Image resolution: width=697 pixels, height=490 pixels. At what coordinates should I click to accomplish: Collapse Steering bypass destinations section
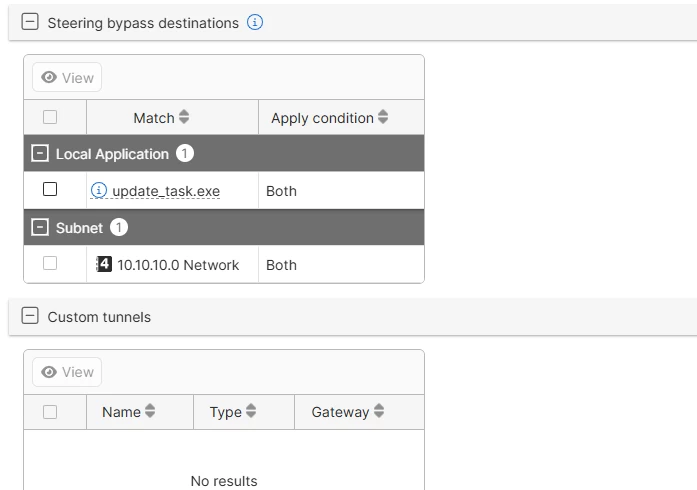coord(30,22)
